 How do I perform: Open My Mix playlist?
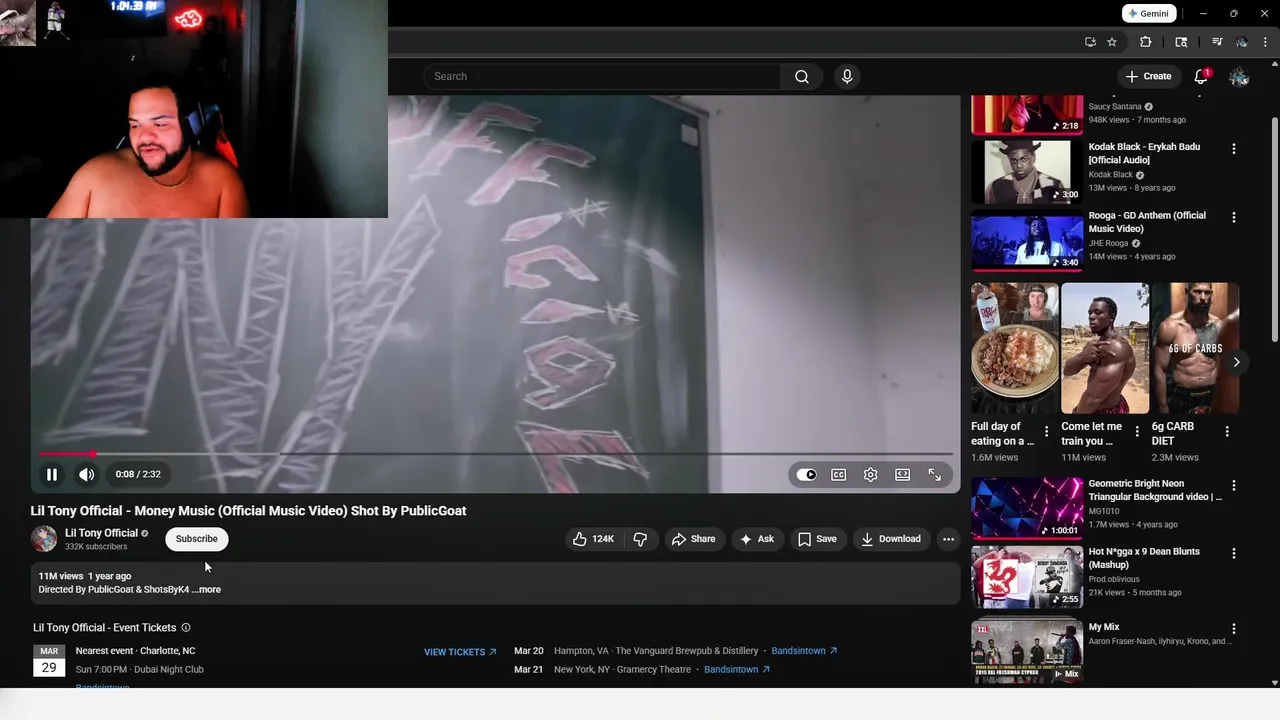pyautogui.click(x=1027, y=650)
